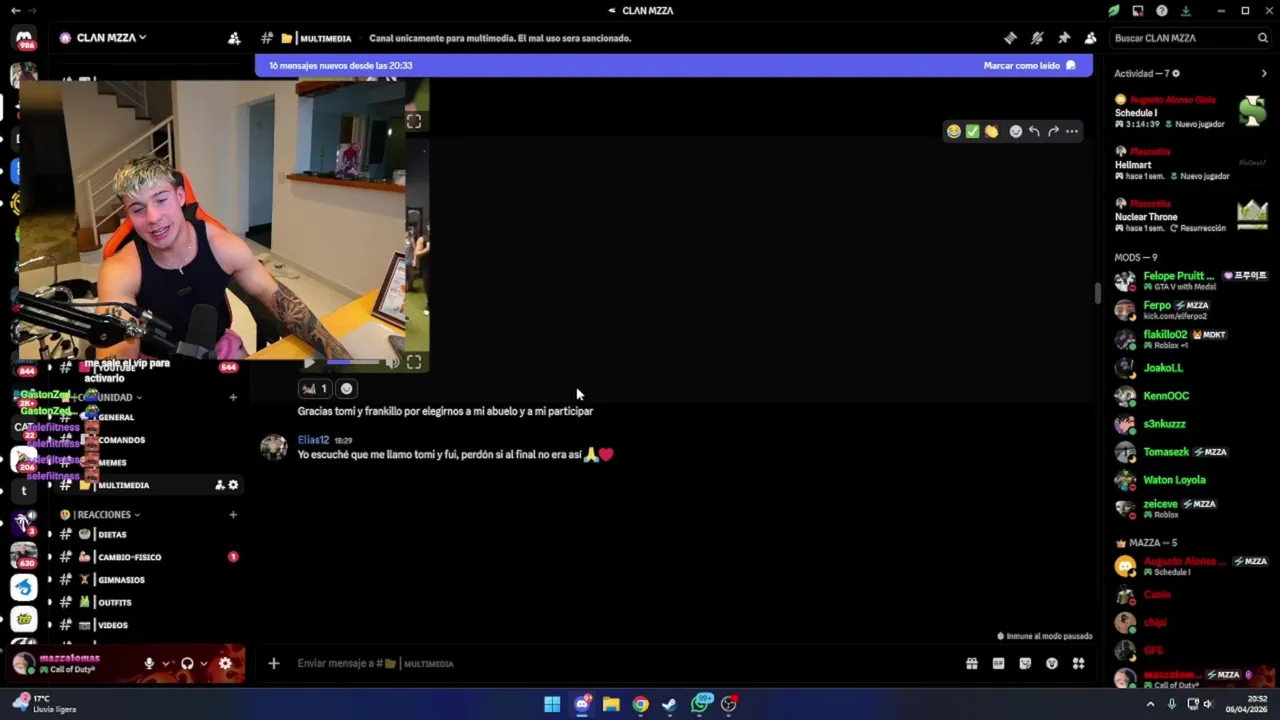This screenshot has height=720, width=1280.
Task: Open microphone input options arrow
Action: point(166,663)
